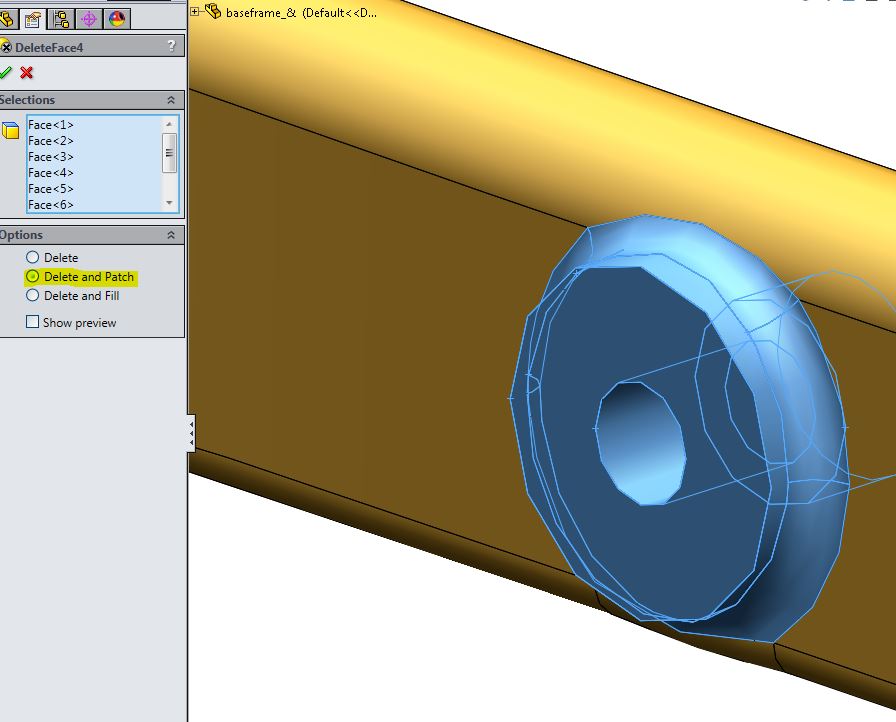Click the baseframe_& (Default) tree label

pyautogui.click(x=301, y=13)
